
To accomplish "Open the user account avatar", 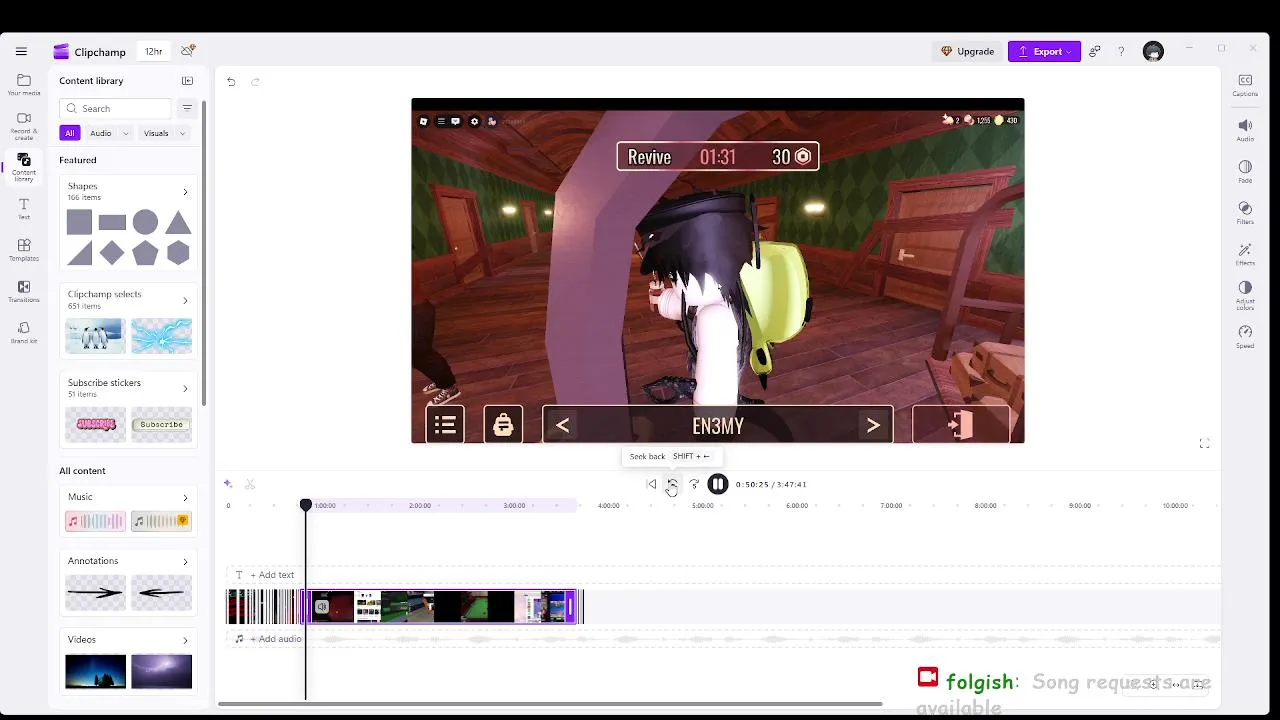I will 1153,51.
